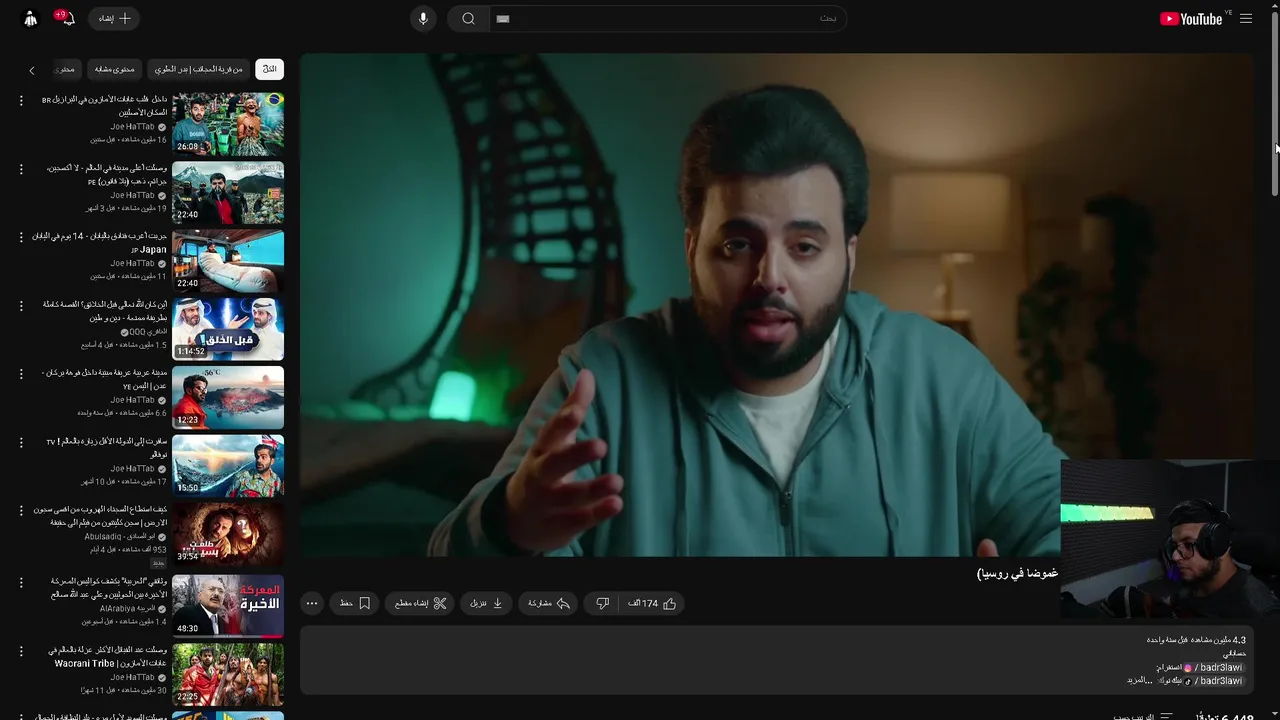Screen dimensions: 1280x720
Task: Dislike the video with thumbs down
Action: [602, 603]
